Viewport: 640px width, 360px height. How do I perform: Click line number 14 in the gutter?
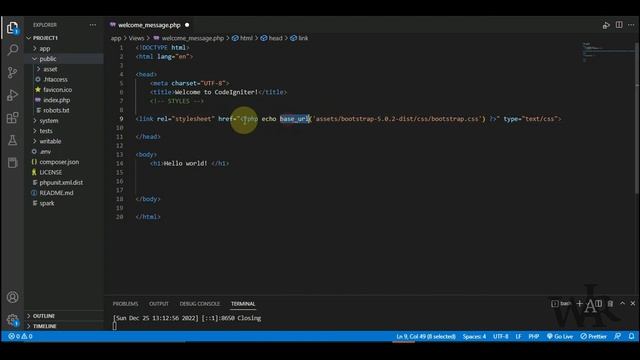pyautogui.click(x=120, y=163)
